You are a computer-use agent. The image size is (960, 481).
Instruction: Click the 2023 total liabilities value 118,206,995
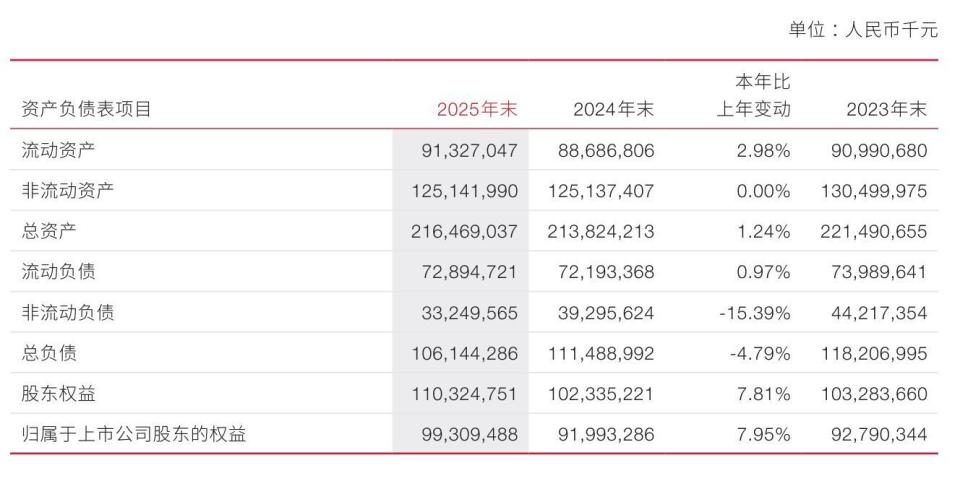pos(872,353)
